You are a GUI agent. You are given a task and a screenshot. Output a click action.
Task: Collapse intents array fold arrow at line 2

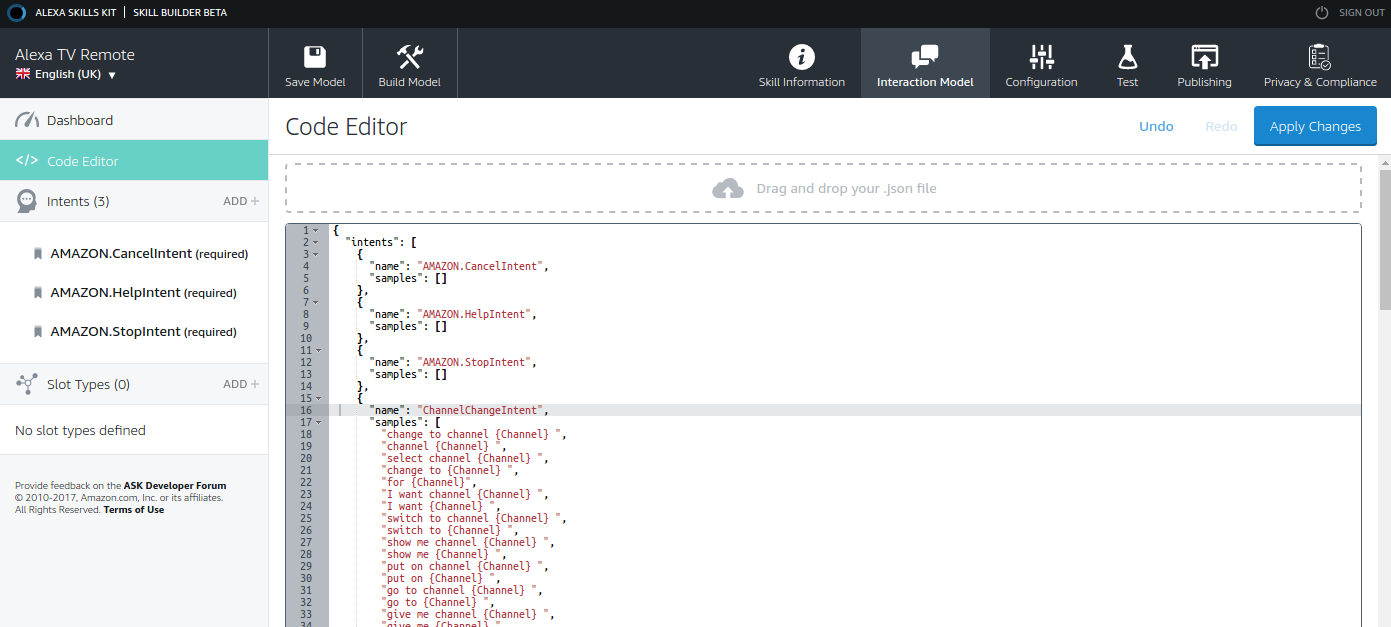[316, 242]
